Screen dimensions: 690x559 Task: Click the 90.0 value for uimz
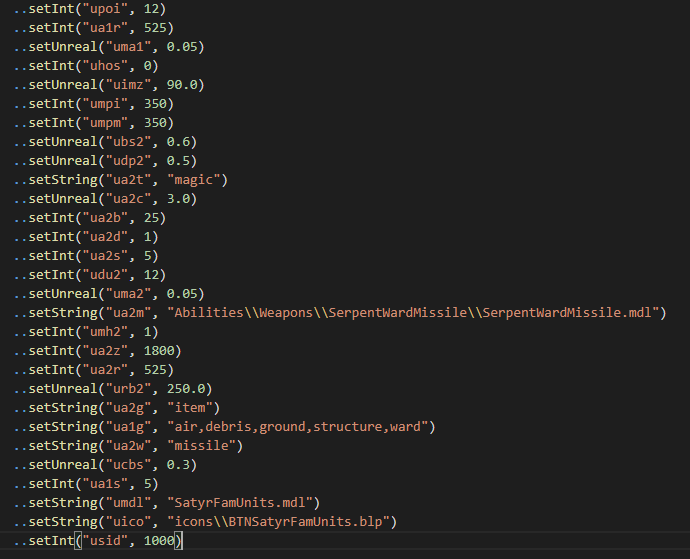click(182, 85)
